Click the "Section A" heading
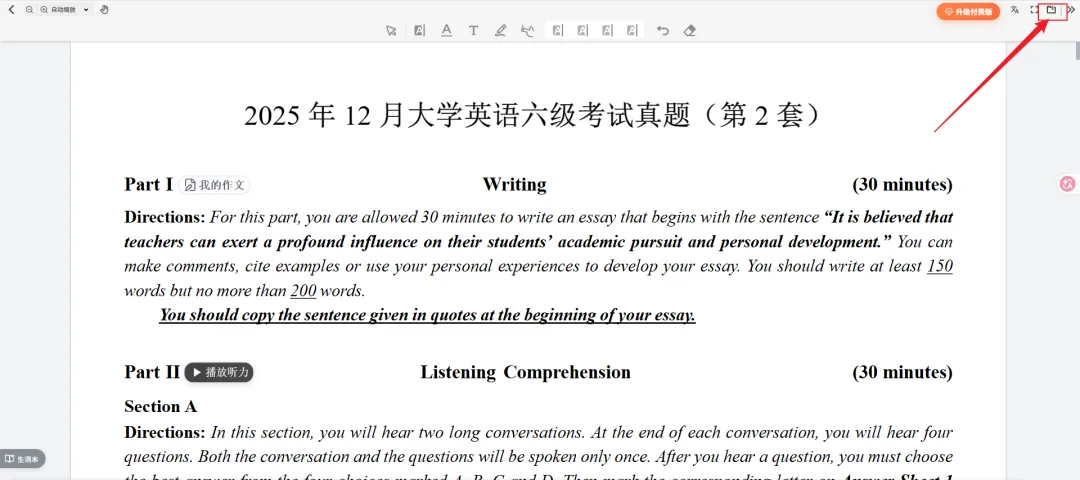 (160, 407)
